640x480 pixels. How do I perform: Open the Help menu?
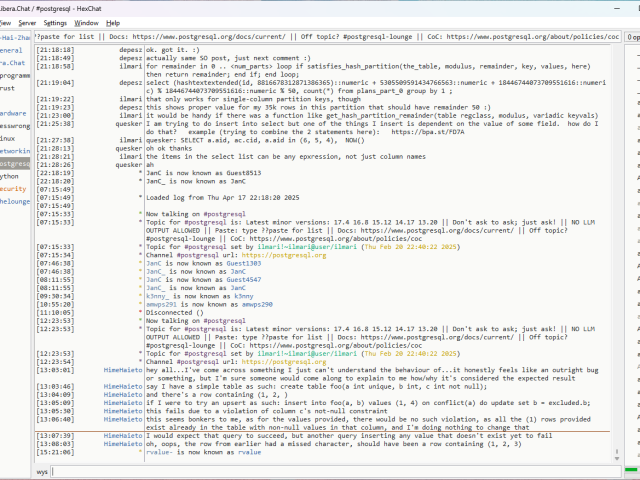point(113,22)
